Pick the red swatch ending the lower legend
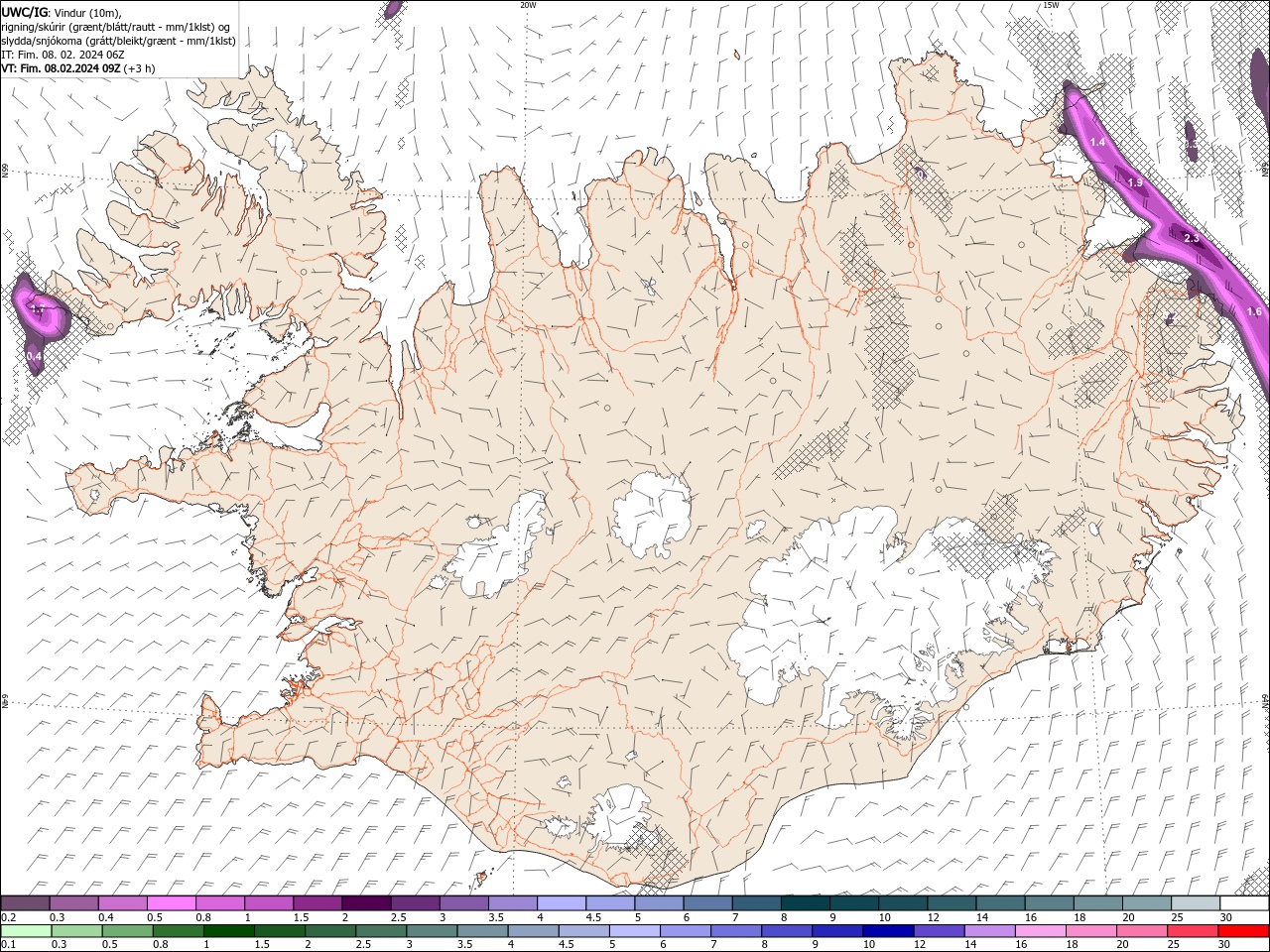This screenshot has height=952, width=1270. click(x=1245, y=931)
